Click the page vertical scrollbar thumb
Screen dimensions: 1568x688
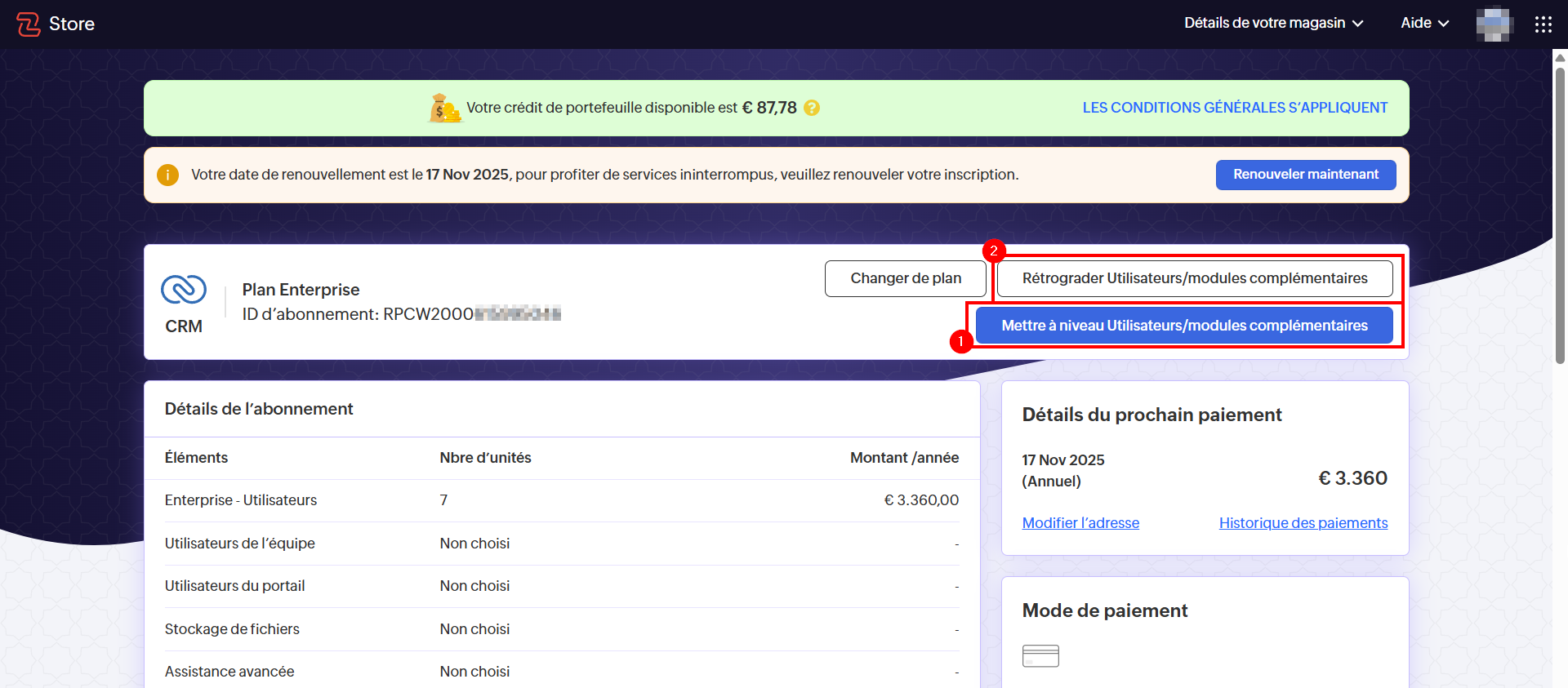pos(1560,212)
